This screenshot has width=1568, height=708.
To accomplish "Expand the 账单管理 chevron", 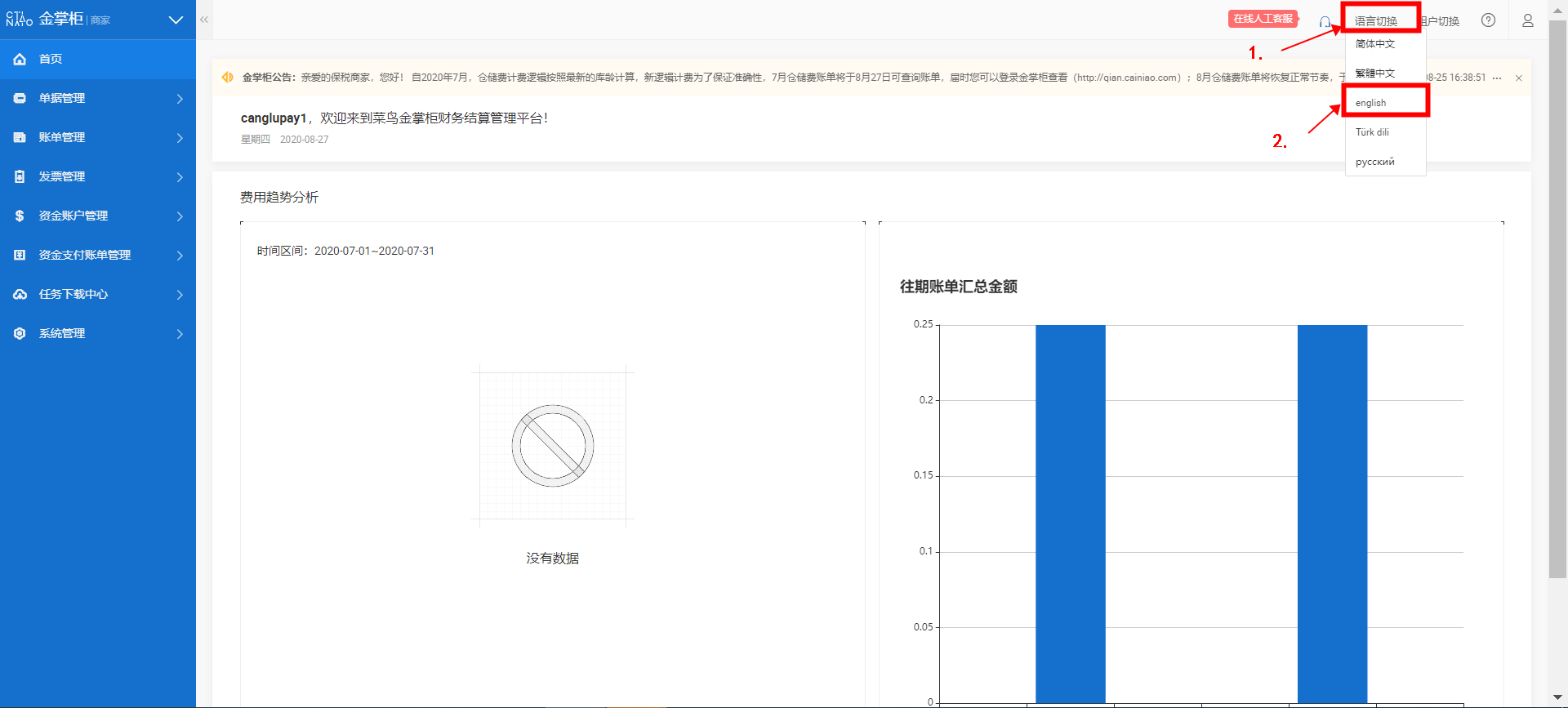I will [180, 138].
